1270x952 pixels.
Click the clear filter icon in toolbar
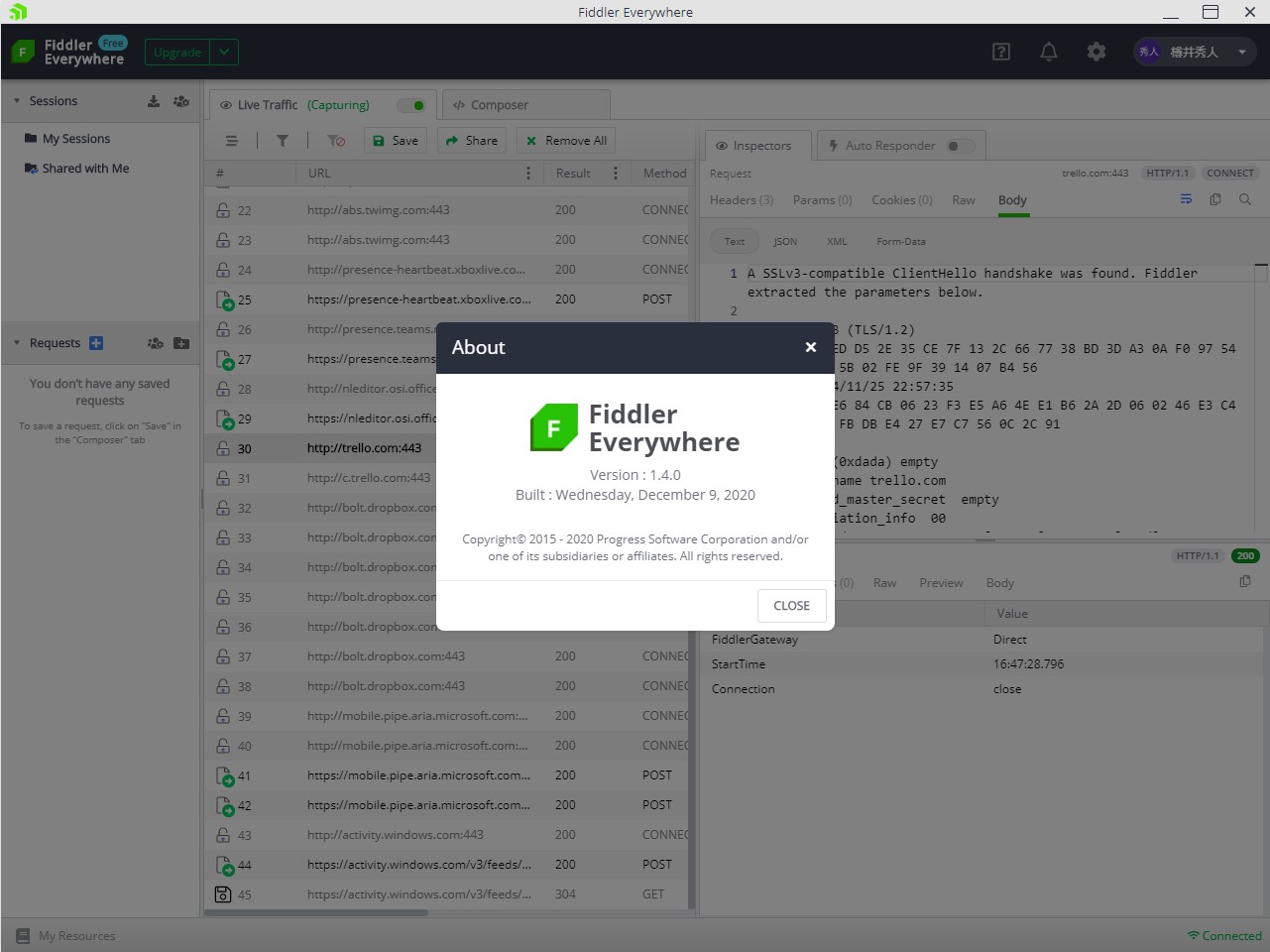click(336, 140)
